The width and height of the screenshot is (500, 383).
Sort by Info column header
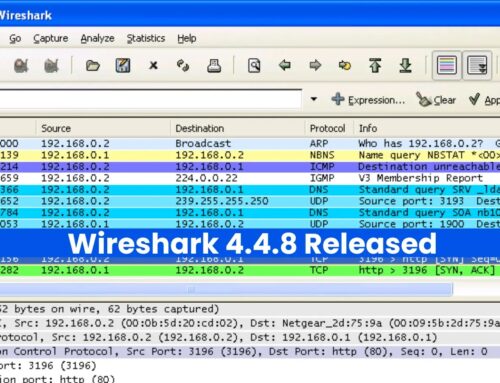tap(427, 128)
